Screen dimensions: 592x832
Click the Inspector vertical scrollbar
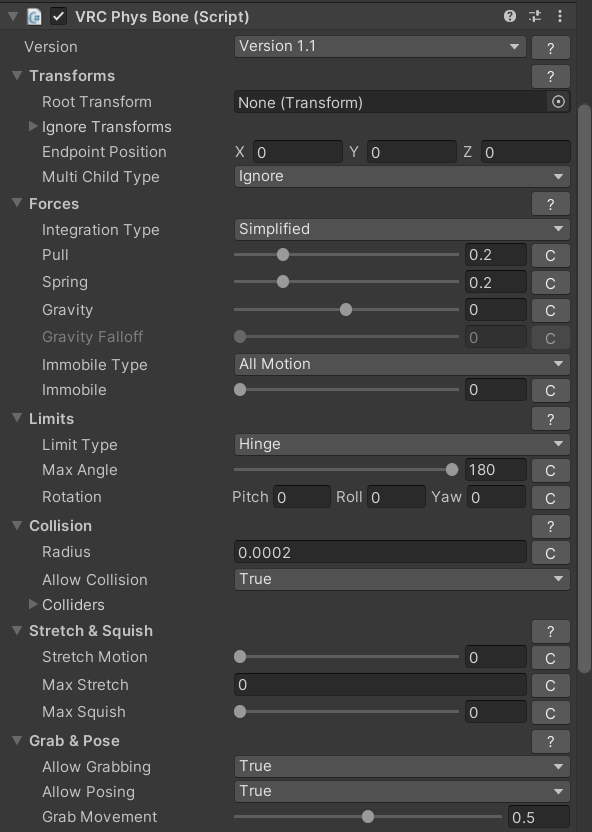(584, 389)
